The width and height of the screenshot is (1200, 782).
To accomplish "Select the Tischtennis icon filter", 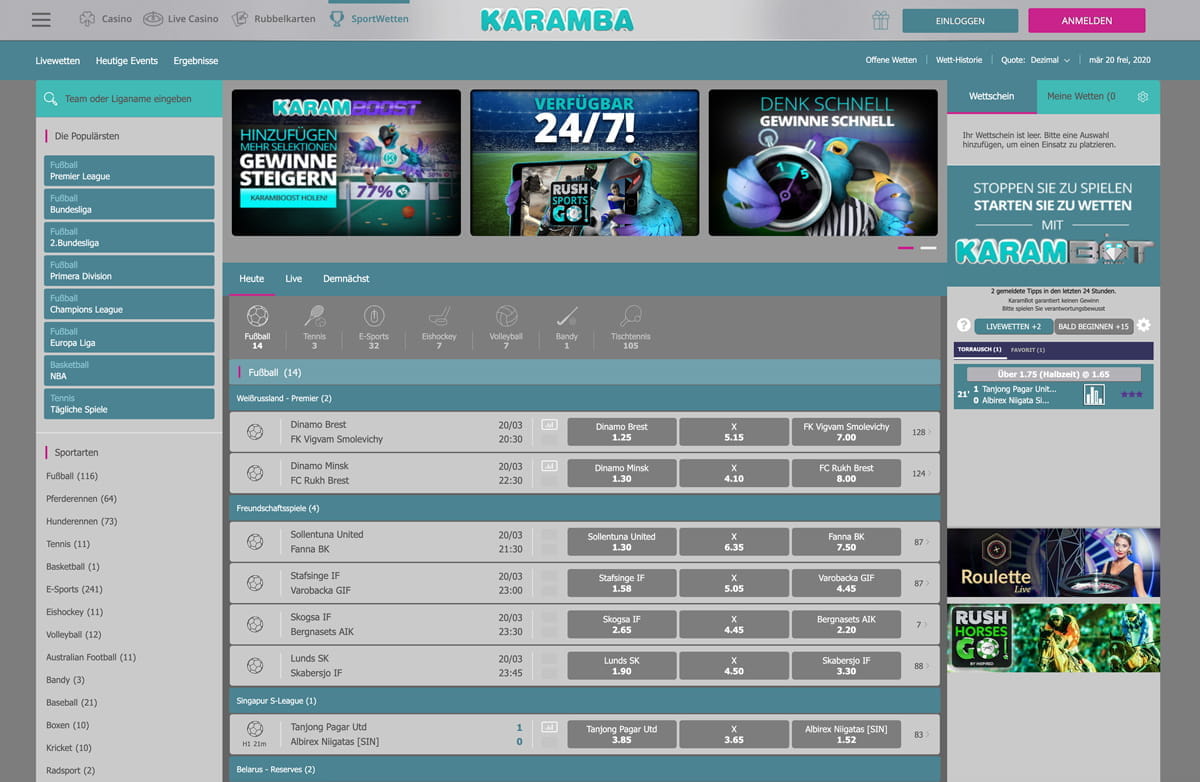I will [x=630, y=327].
